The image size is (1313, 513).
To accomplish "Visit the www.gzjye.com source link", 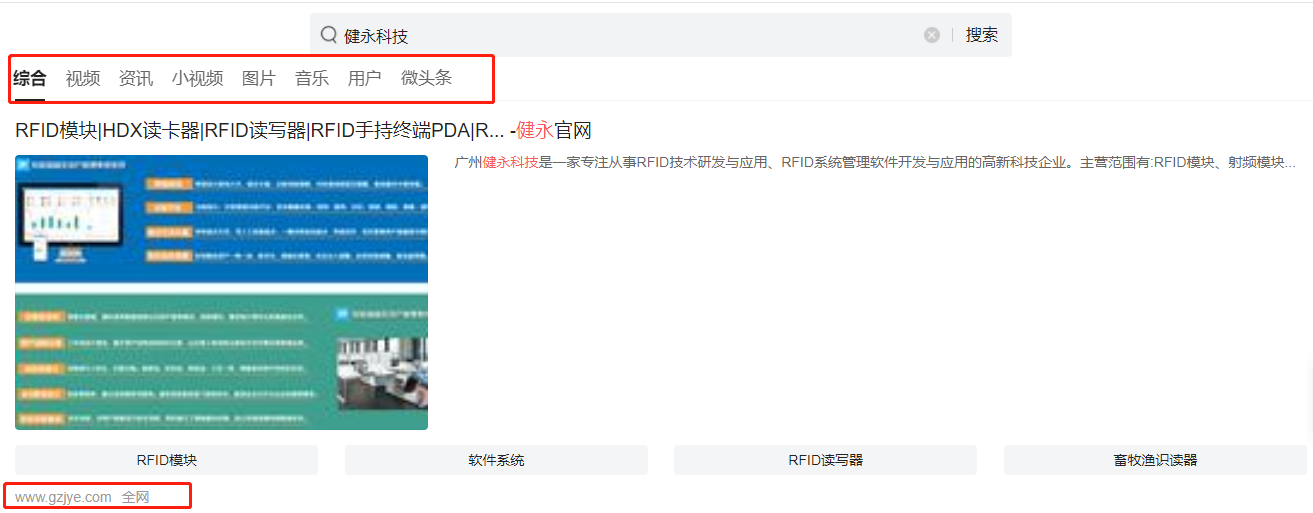I will pos(63,497).
